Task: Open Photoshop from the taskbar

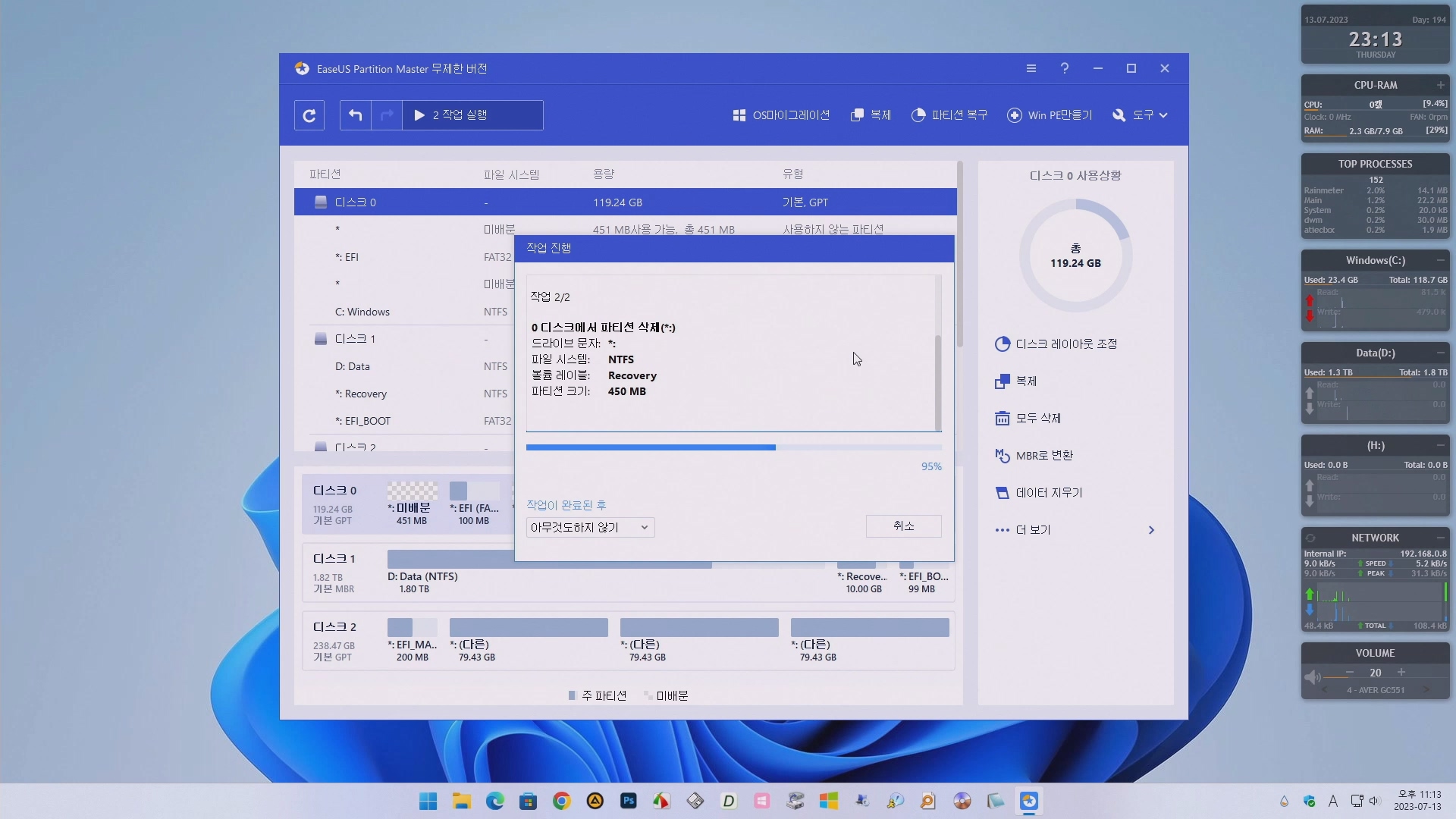Action: pyautogui.click(x=629, y=801)
